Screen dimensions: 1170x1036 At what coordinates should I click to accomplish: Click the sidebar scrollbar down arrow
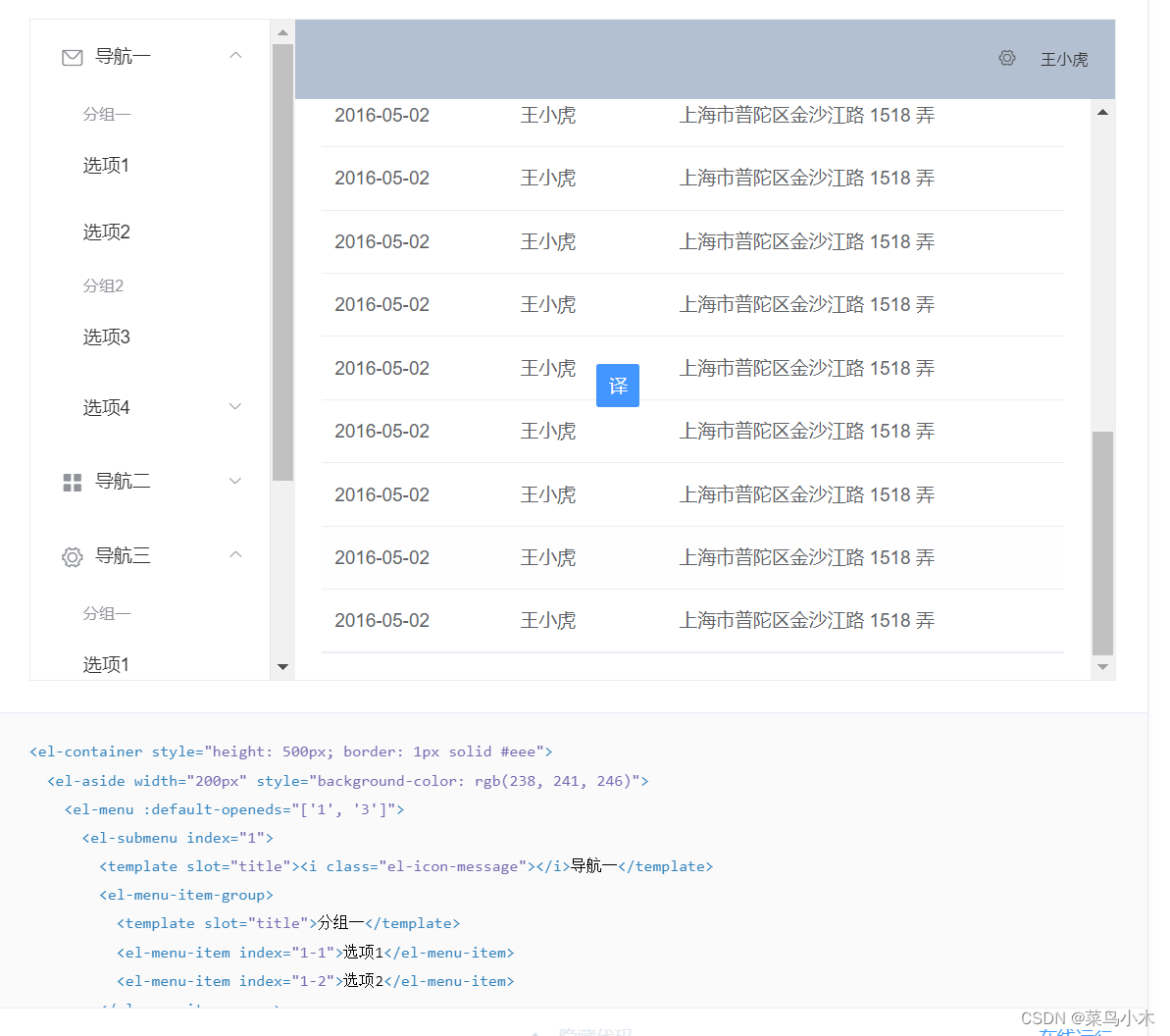[282, 666]
